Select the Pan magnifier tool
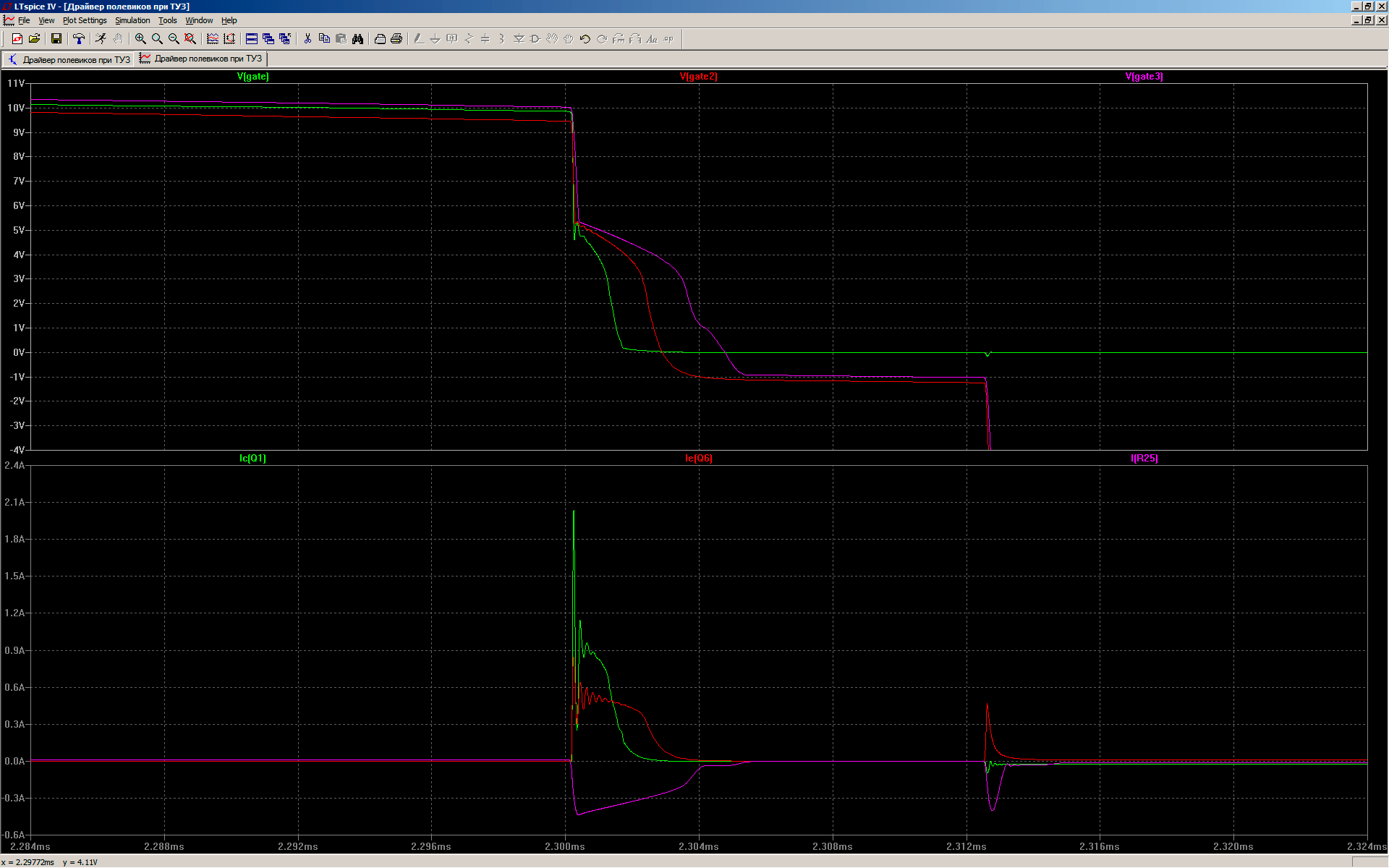Viewport: 1389px width, 868px height. (x=157, y=39)
